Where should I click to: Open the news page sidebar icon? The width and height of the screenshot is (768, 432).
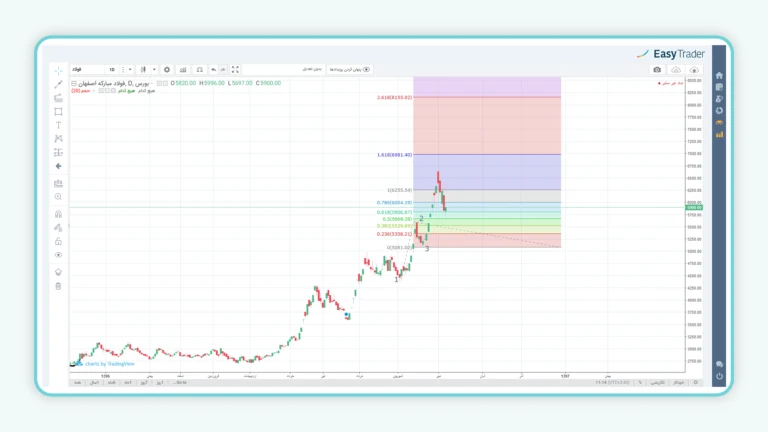tap(719, 87)
